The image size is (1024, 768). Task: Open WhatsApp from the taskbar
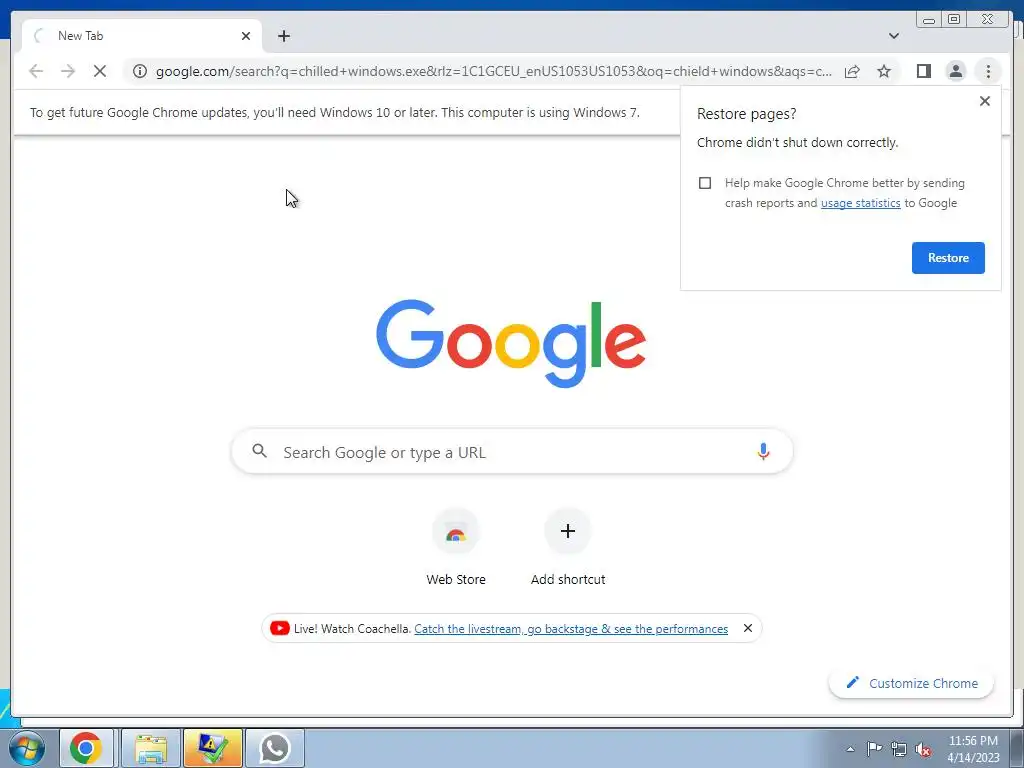point(274,748)
